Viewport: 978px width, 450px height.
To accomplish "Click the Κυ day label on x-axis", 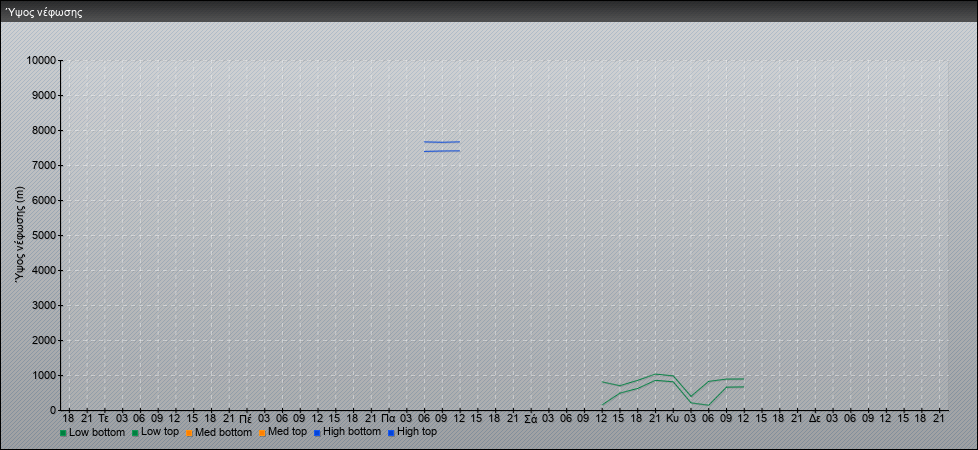I will (672, 418).
